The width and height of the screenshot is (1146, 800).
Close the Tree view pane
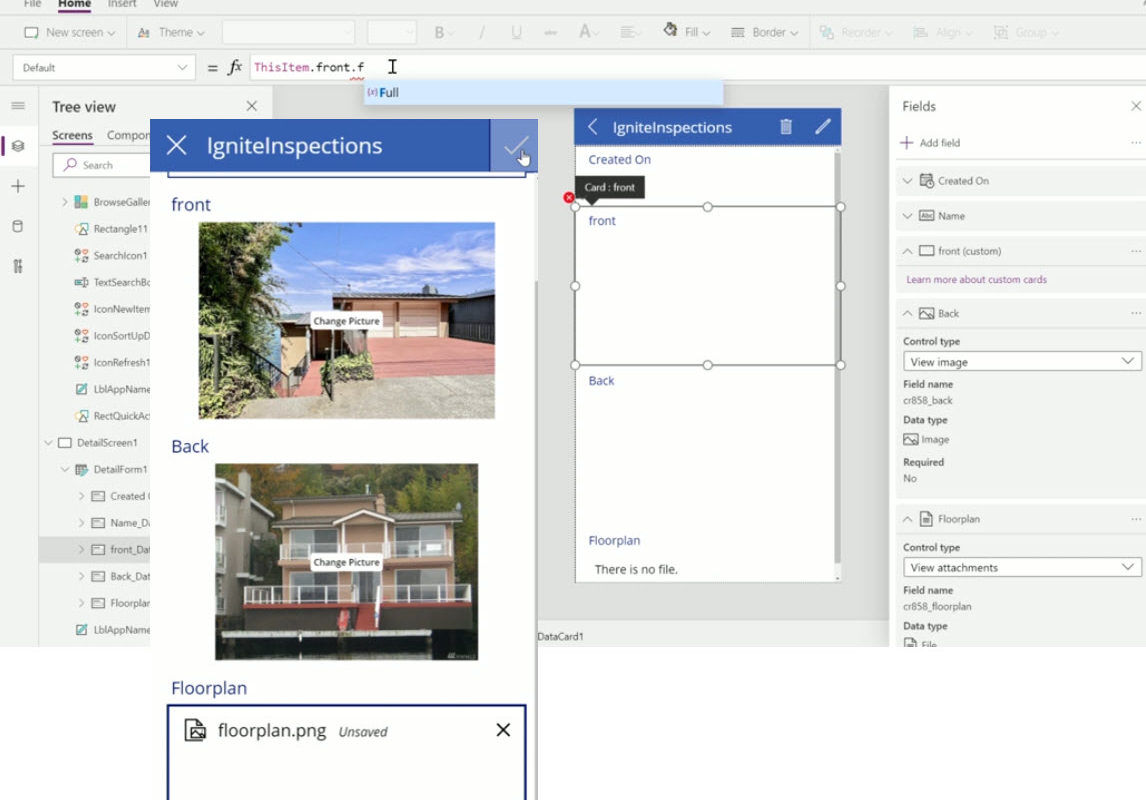click(251, 106)
